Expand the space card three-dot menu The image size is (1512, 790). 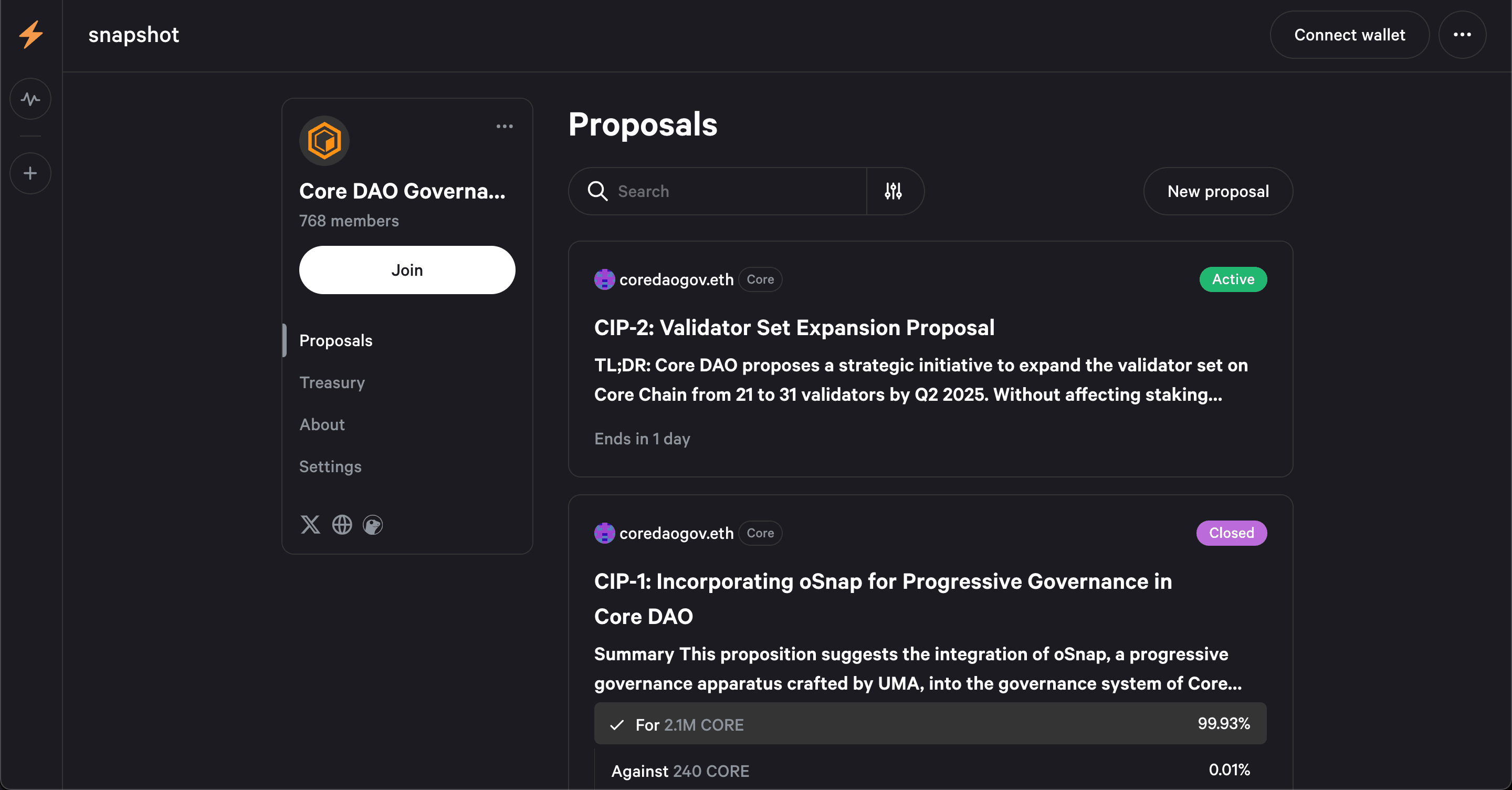click(x=504, y=126)
